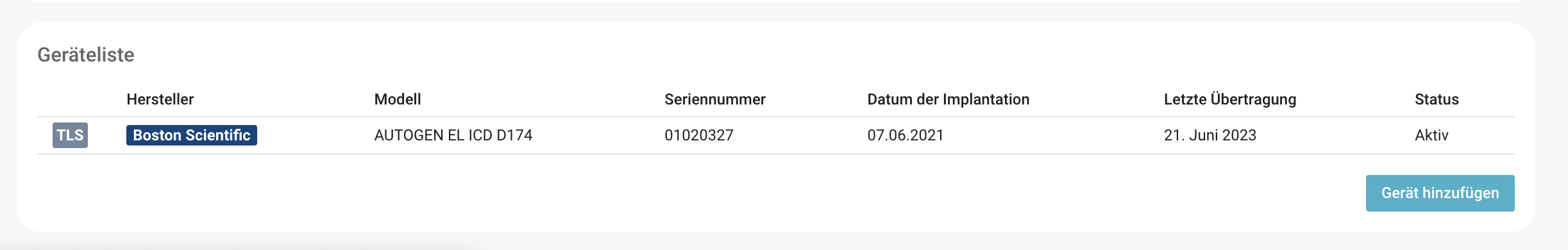Viewport: 1568px width, 250px height.
Task: Click the Letzte Übertragung column header
Action: (1230, 99)
